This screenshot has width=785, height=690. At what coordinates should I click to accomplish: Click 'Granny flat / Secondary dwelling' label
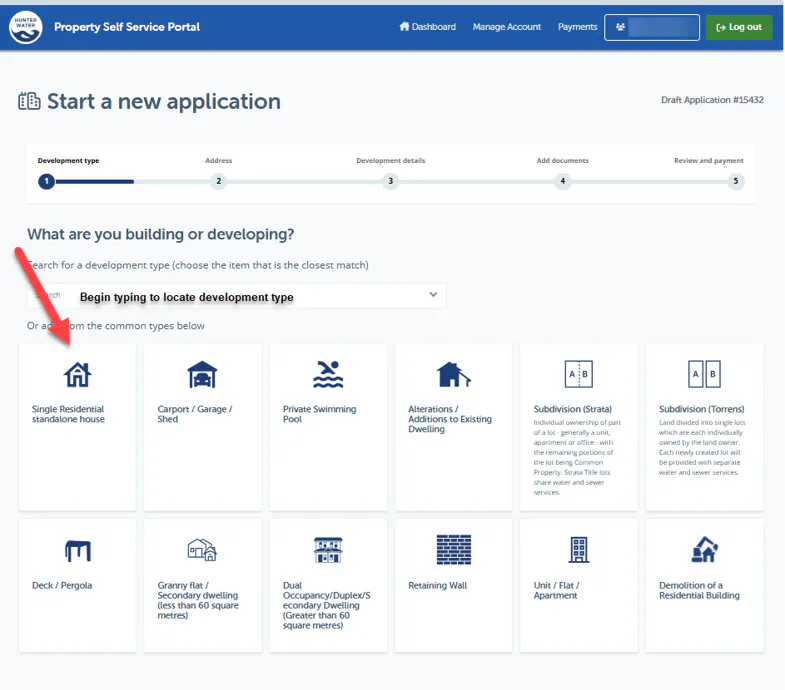point(198,600)
